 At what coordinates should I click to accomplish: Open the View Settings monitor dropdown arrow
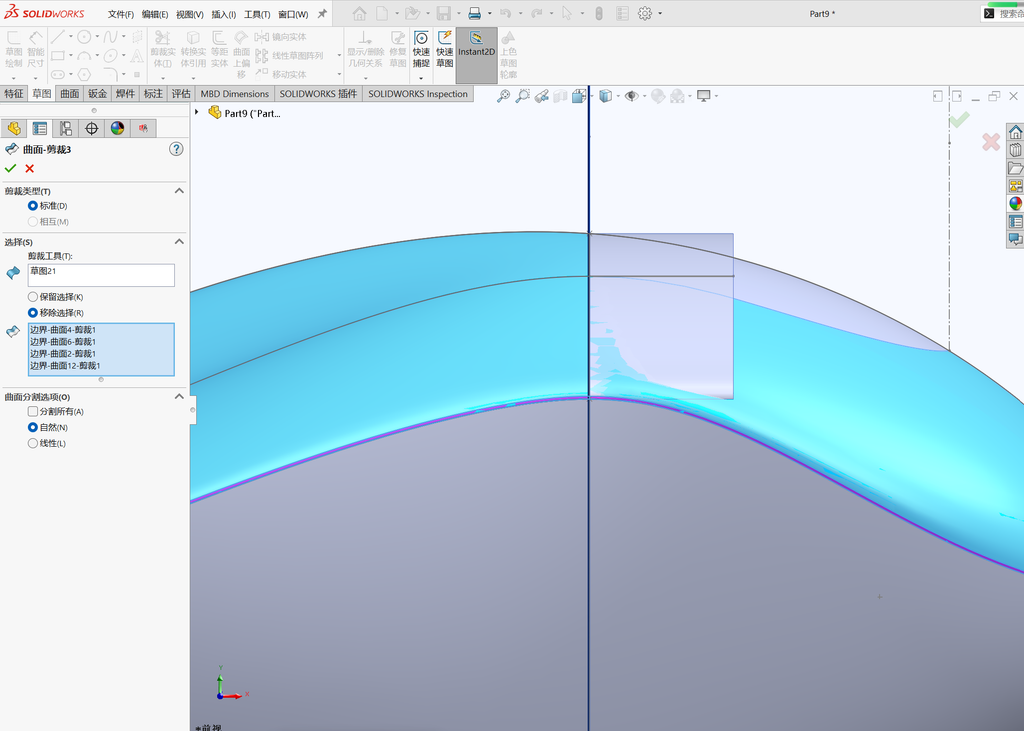point(716,97)
